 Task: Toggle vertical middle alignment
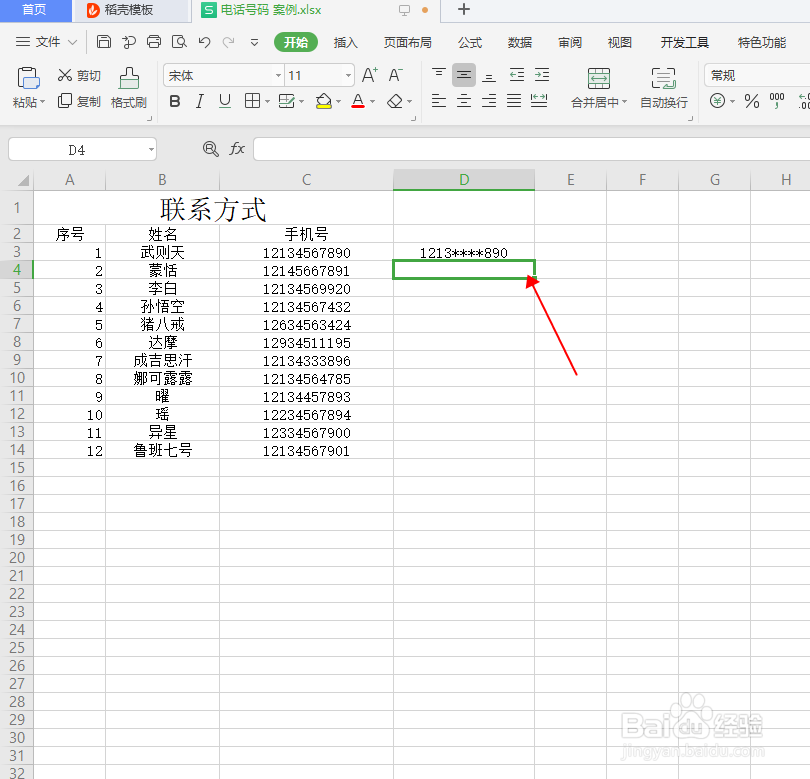point(464,75)
